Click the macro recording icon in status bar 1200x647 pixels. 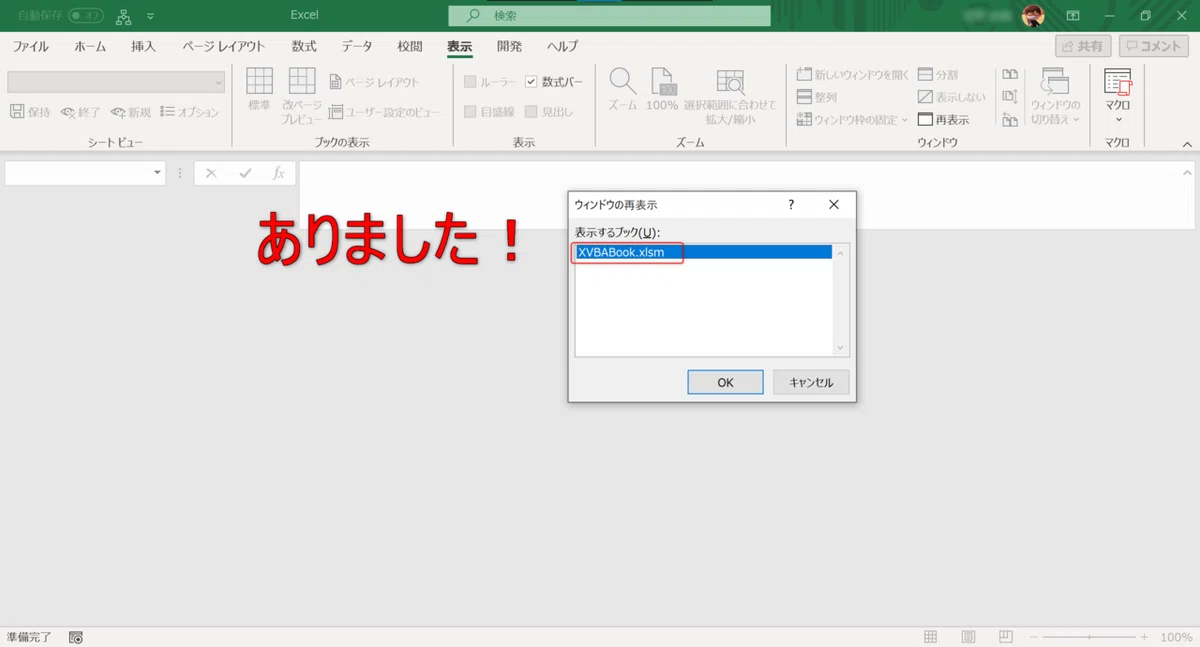pos(76,637)
